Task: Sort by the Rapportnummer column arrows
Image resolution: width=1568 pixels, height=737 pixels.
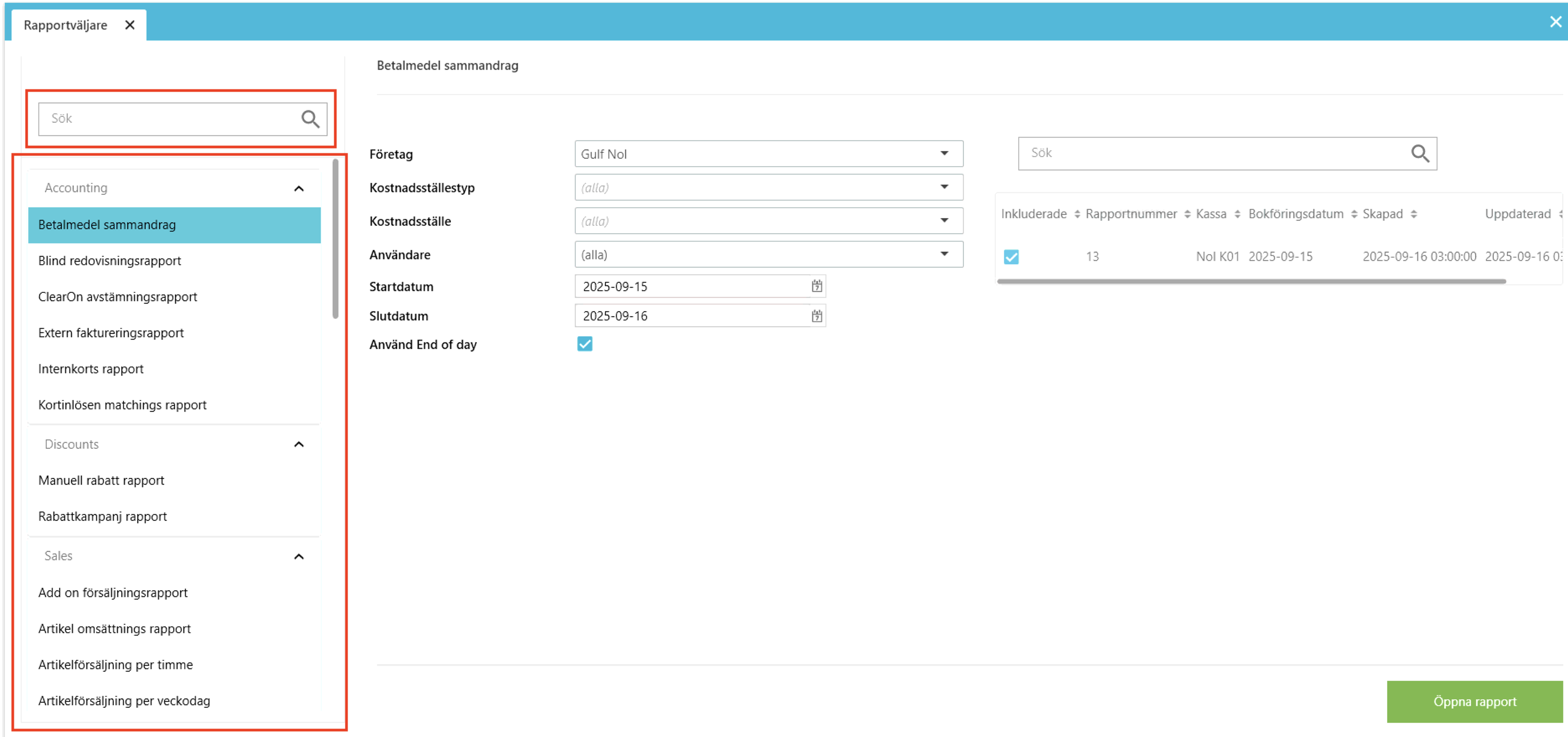Action: click(1187, 215)
